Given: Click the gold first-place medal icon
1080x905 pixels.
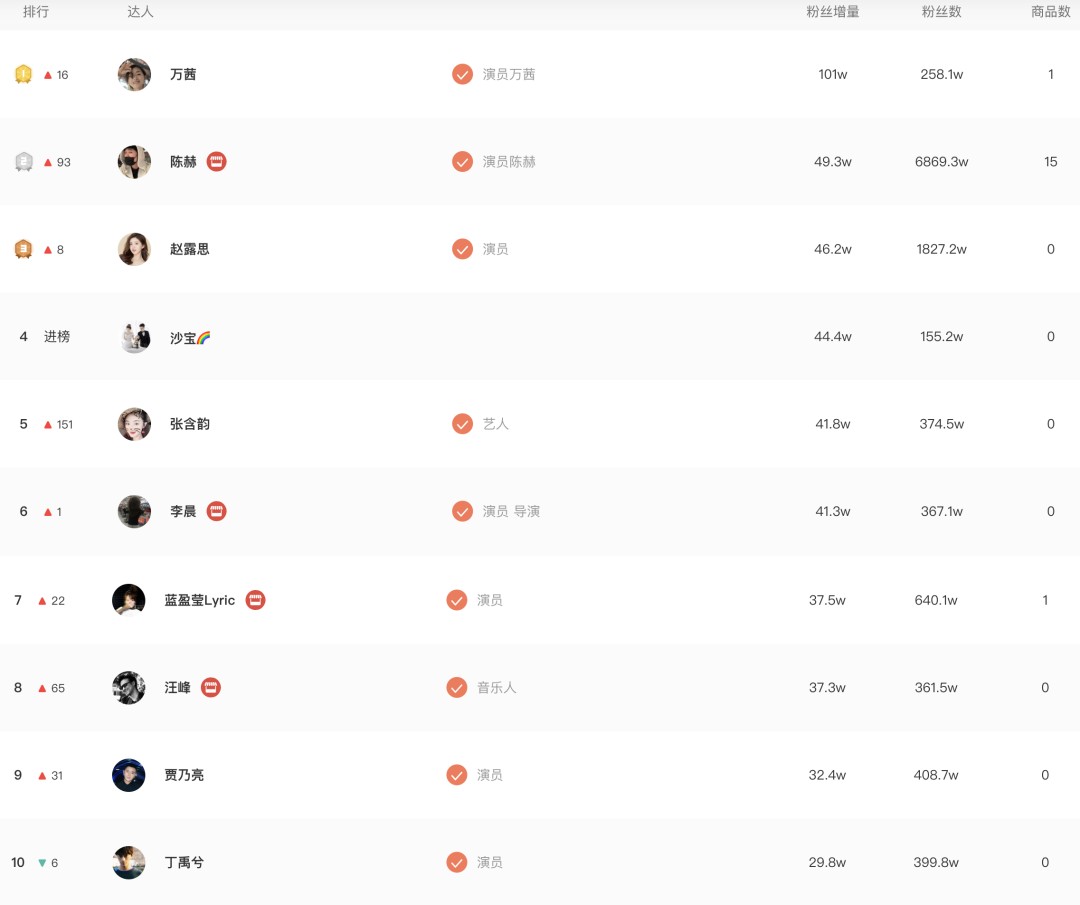Looking at the screenshot, I should [x=23, y=74].
